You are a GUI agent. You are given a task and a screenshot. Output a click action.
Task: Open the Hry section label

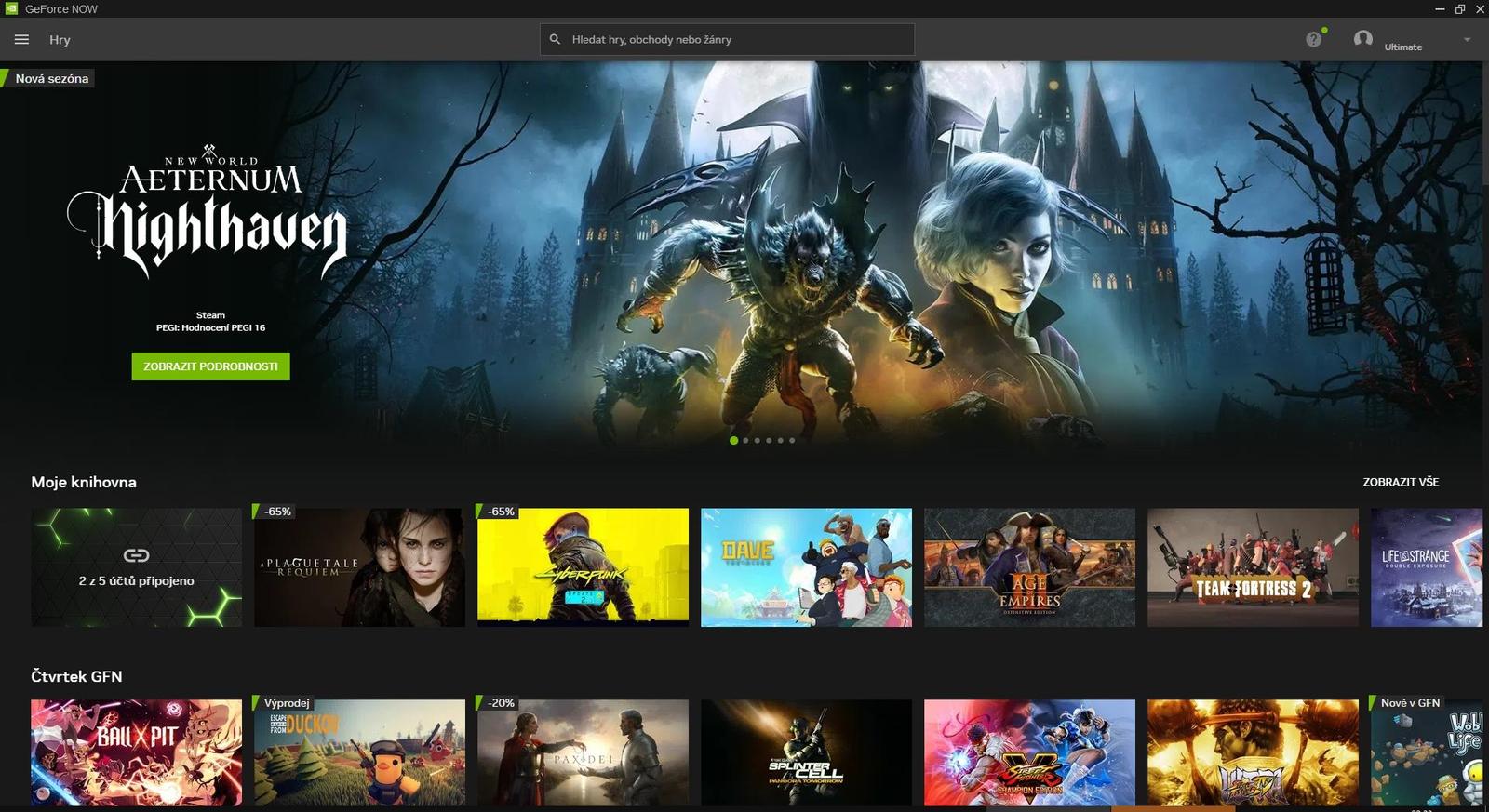60,40
